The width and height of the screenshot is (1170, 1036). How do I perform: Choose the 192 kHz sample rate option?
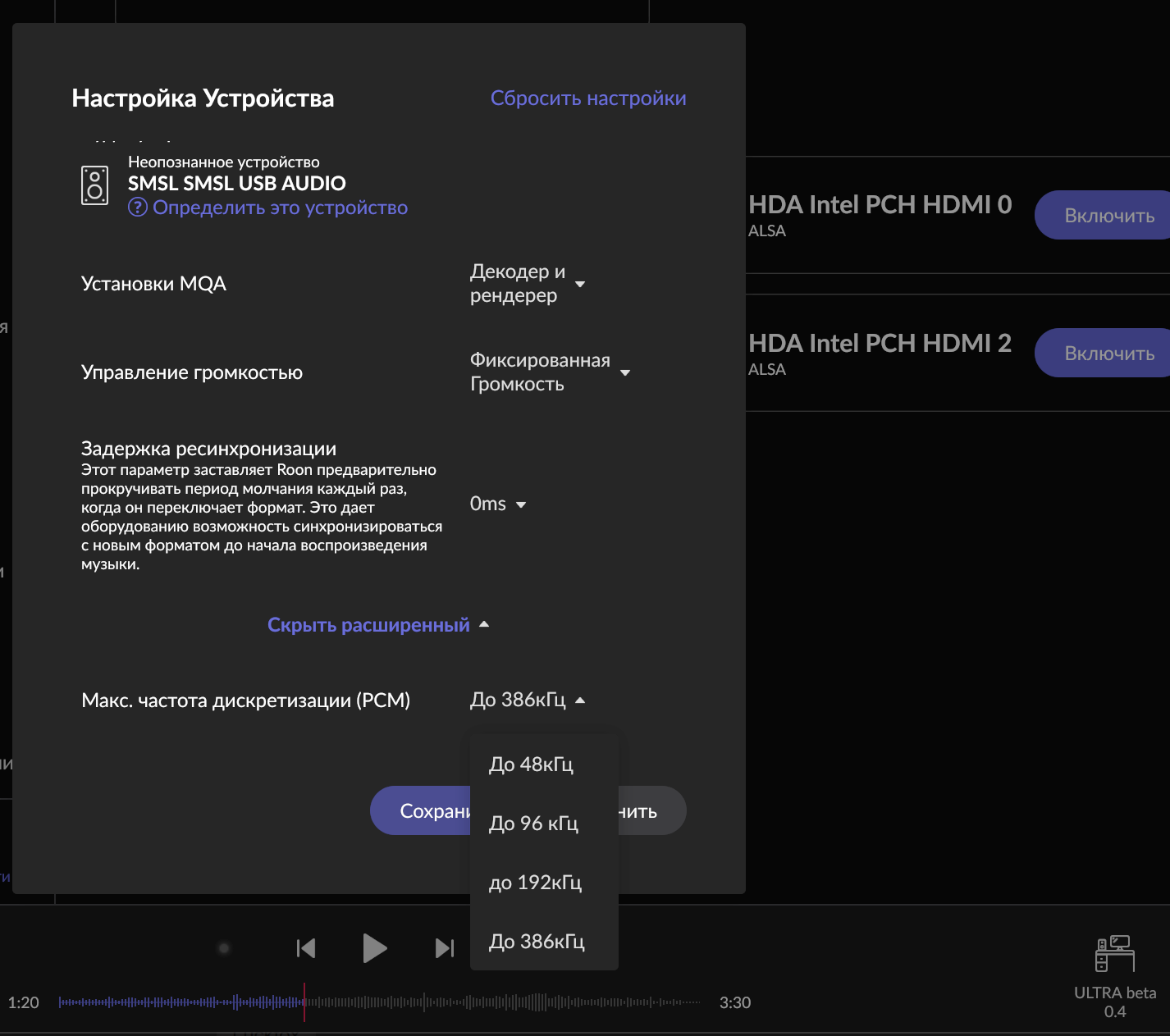[x=535, y=883]
